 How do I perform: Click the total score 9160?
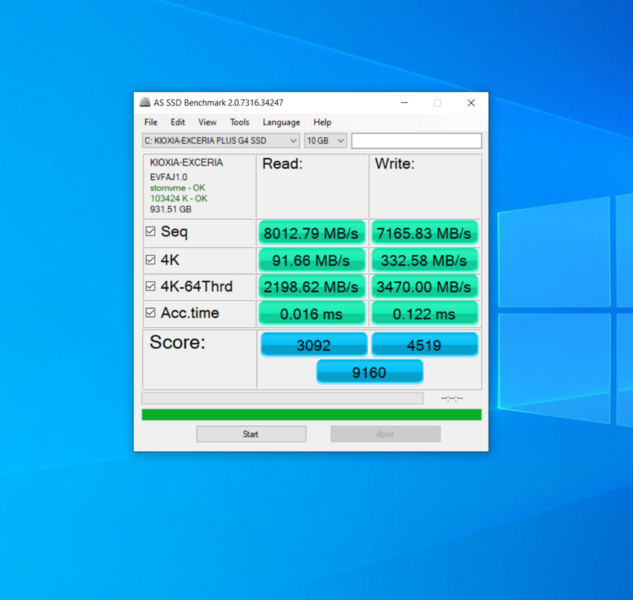[369, 372]
